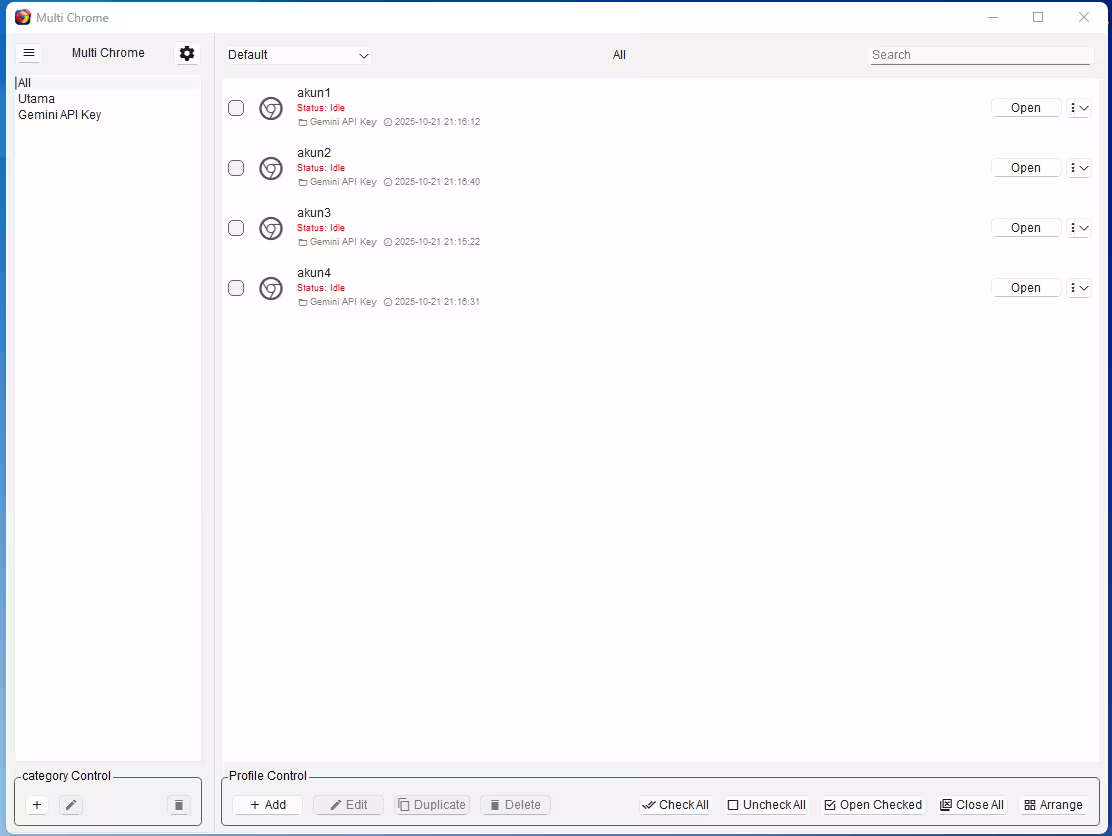The width and height of the screenshot is (1112, 836).
Task: Click the add category plus icon
Action: click(37, 805)
